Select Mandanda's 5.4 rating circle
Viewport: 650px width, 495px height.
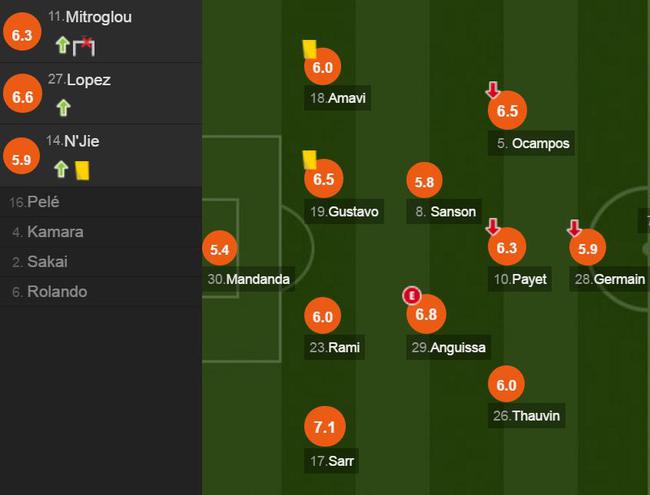click(x=219, y=249)
